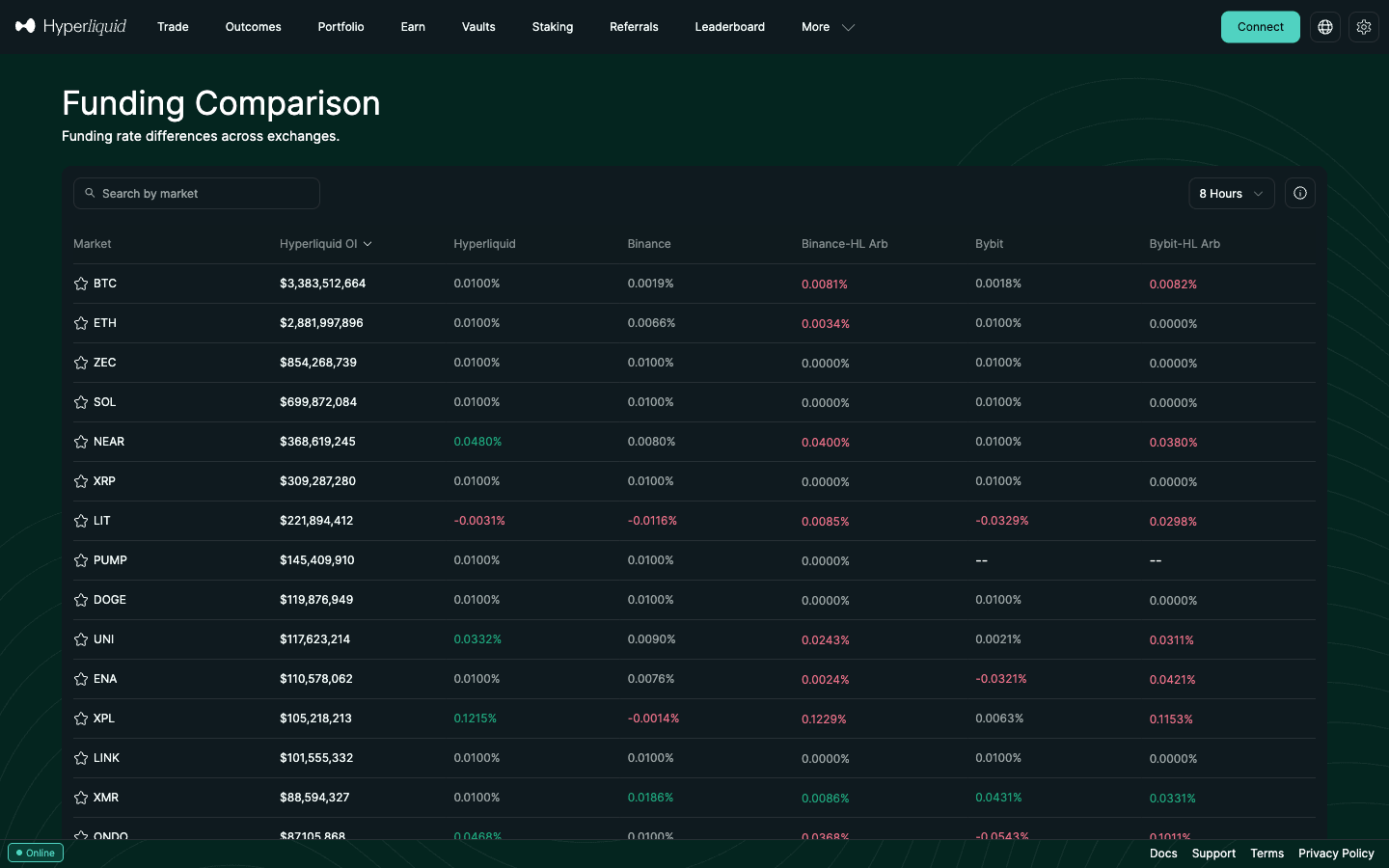Image resolution: width=1389 pixels, height=868 pixels.
Task: Expand the More navigation menu
Action: click(828, 27)
